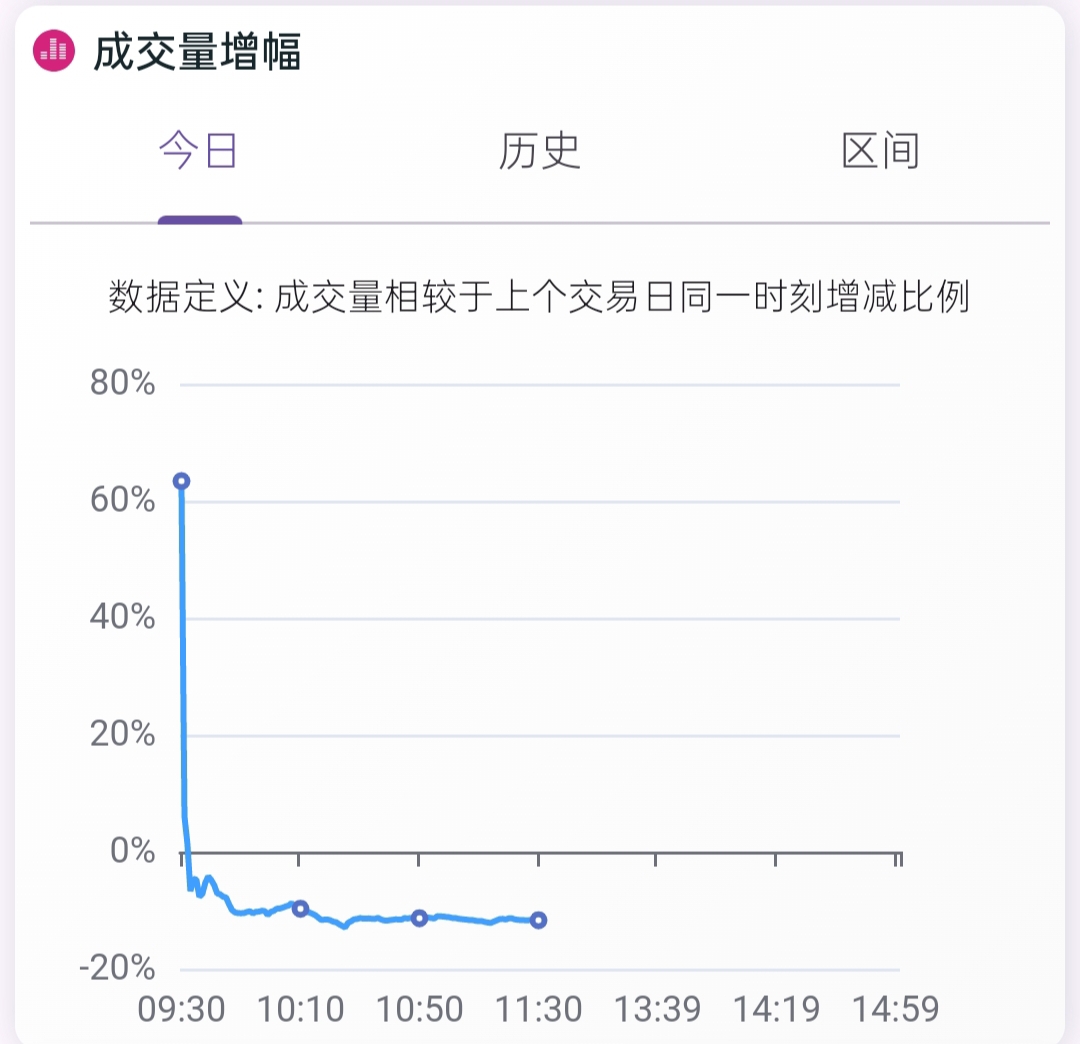
Task: Click the purple underline indicator under 今日
Action: [200, 220]
